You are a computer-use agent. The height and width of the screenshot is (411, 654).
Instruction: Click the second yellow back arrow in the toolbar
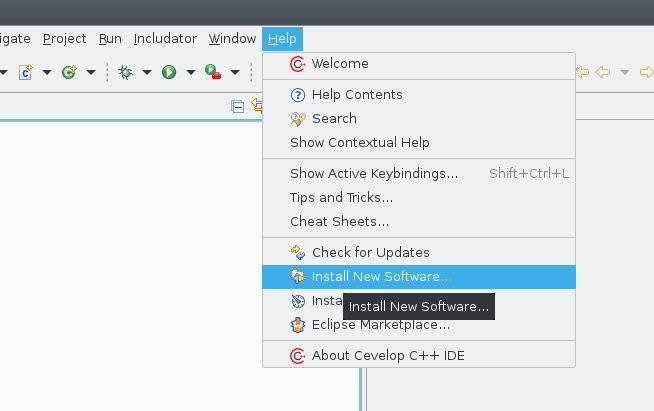[603, 72]
